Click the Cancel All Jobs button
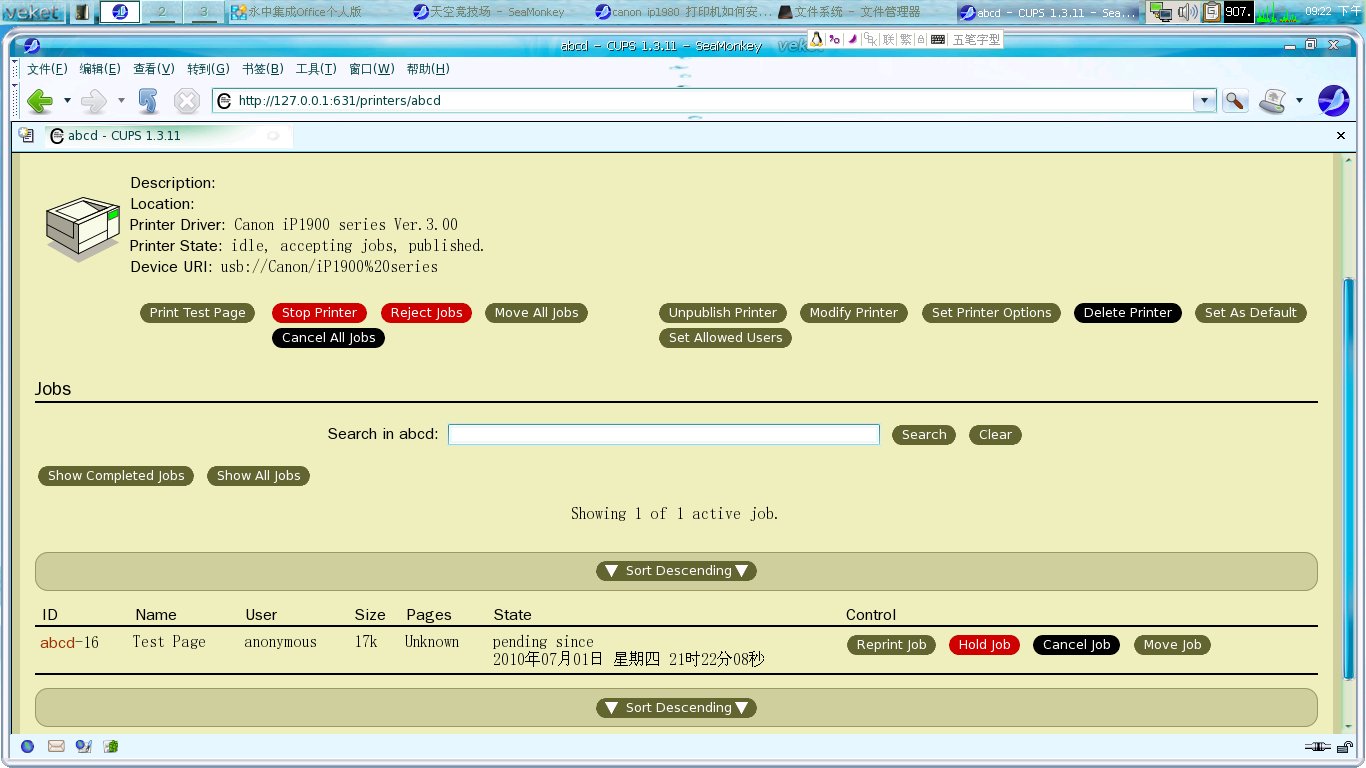 pos(329,338)
